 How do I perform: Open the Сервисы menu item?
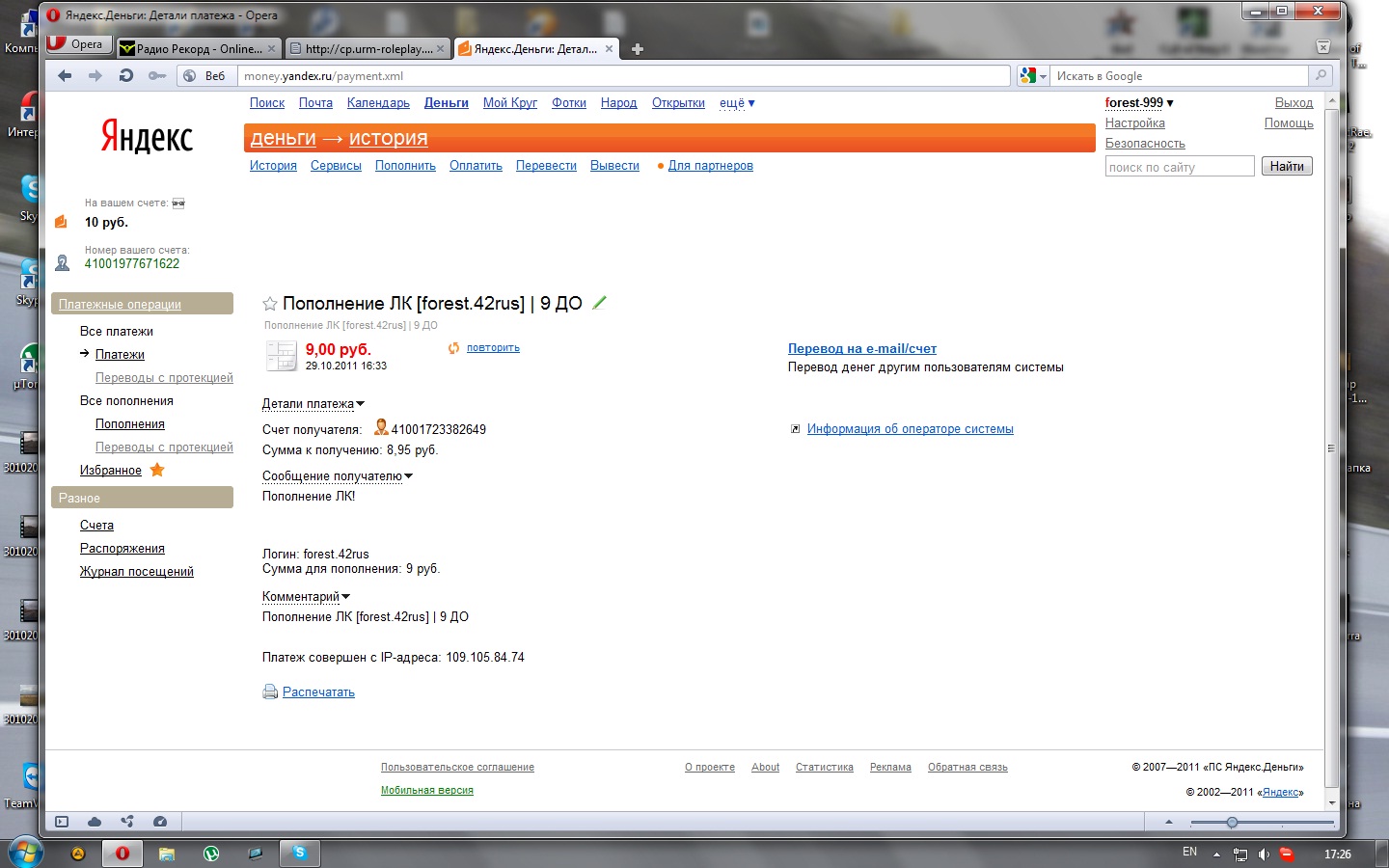(336, 166)
